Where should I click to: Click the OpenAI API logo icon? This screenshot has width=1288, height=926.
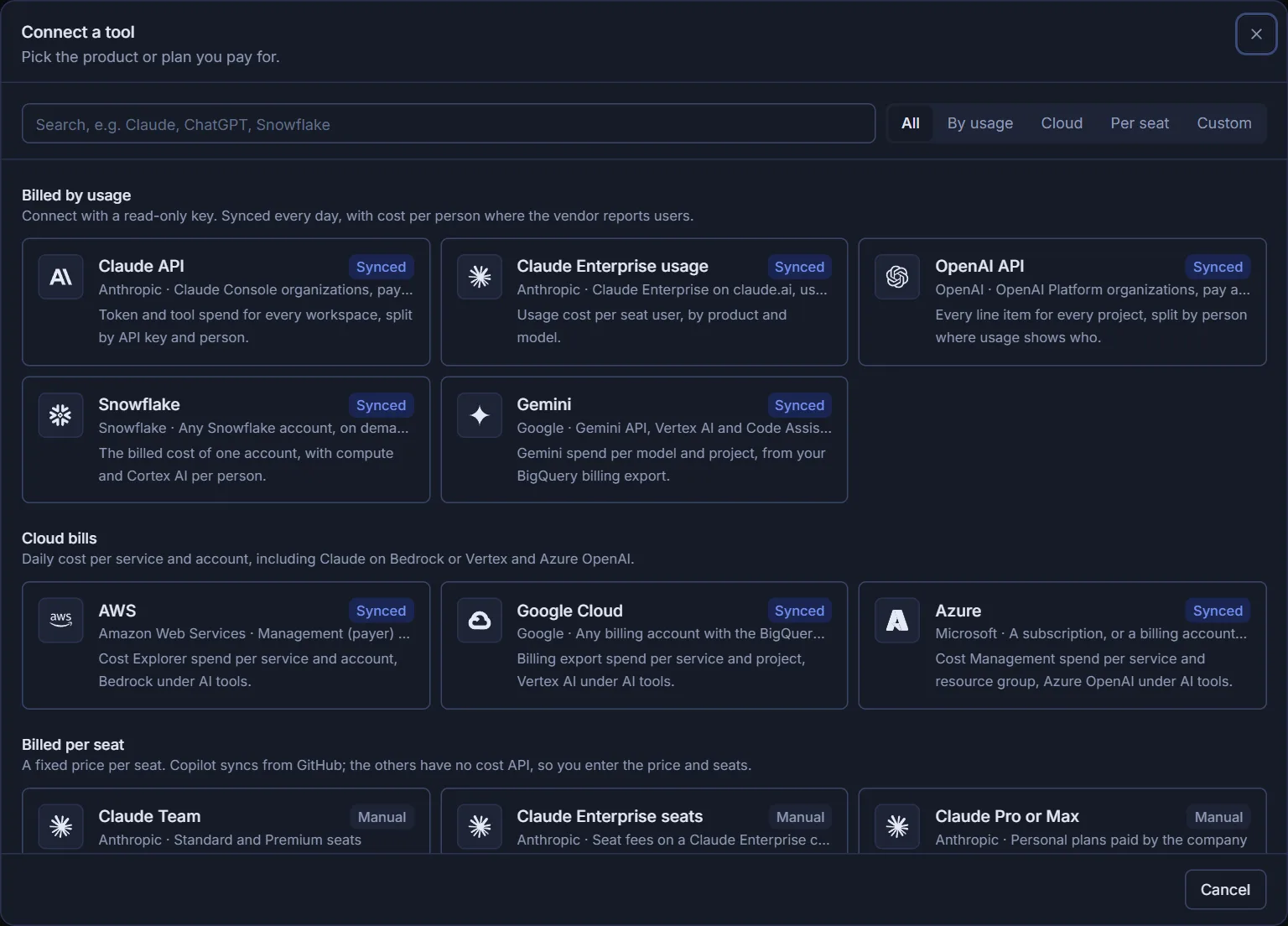click(x=897, y=277)
